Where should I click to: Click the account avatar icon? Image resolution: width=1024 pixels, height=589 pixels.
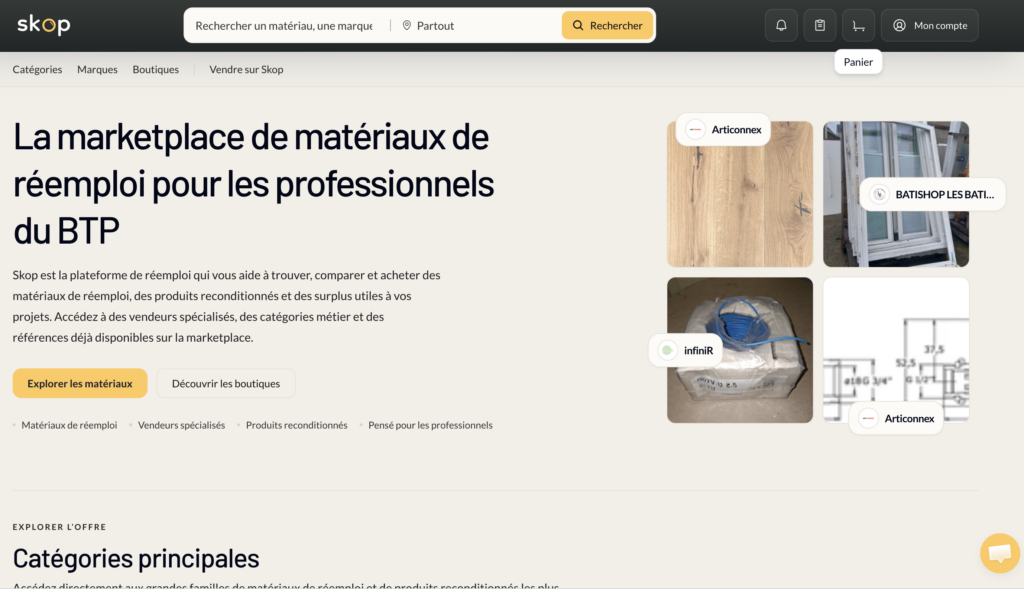click(899, 25)
